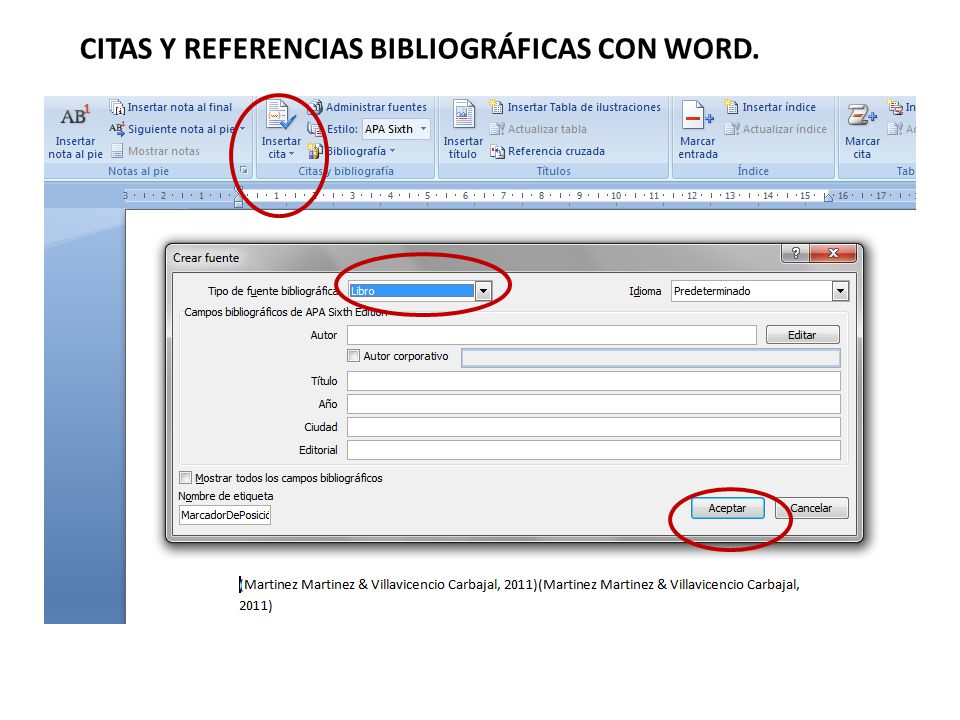
Task: Enable the Autor corporativo checkbox
Action: (x=353, y=356)
